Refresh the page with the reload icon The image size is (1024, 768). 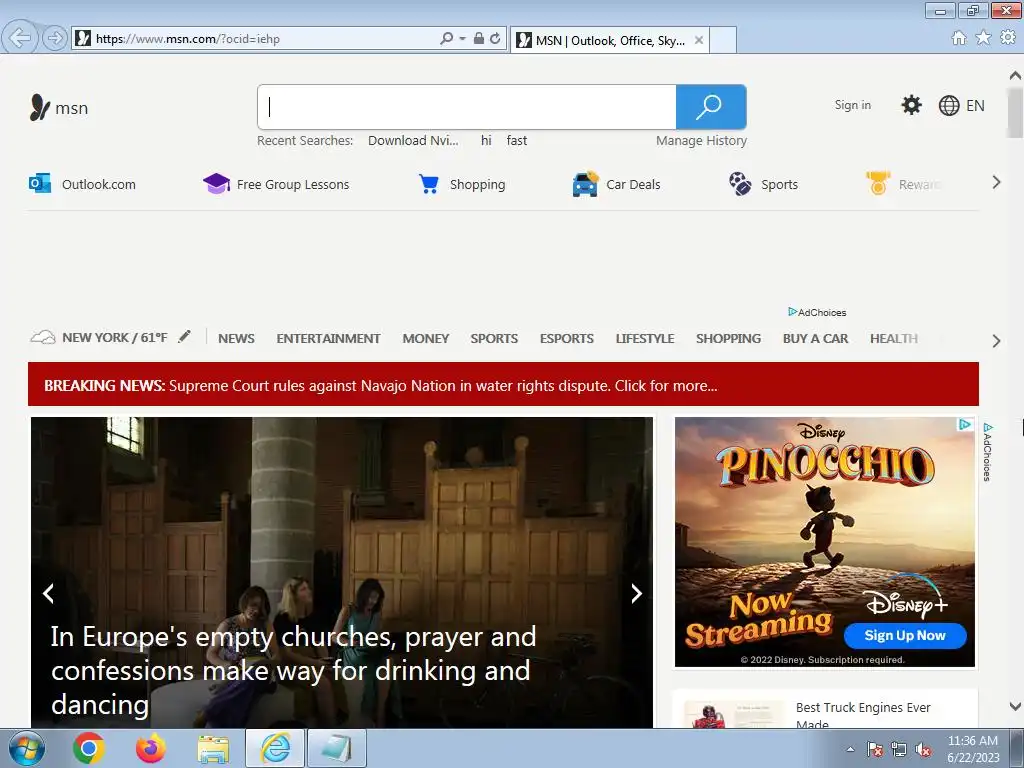(495, 39)
